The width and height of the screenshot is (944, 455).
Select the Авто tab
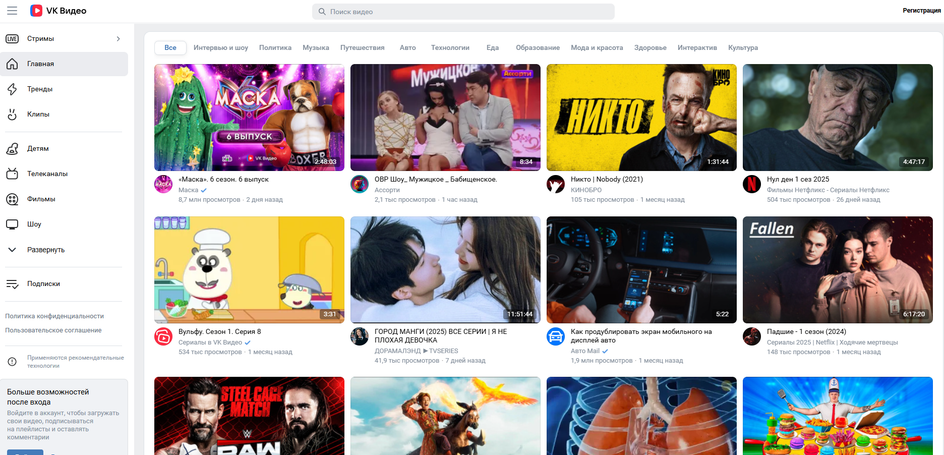point(408,48)
